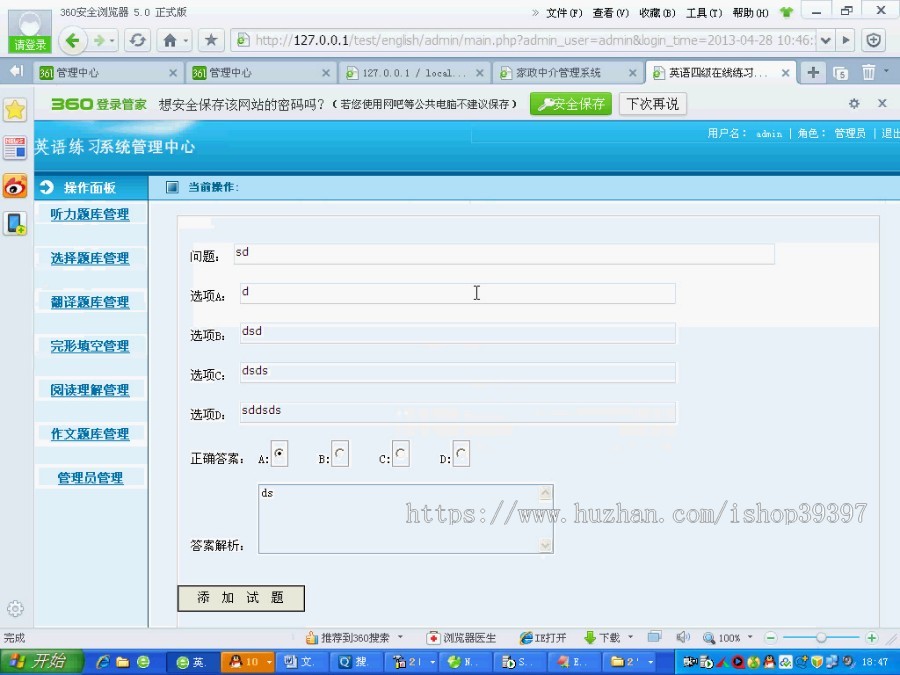Click the 浏览器医生 status bar icon
The height and width of the screenshot is (675, 900).
(462, 638)
